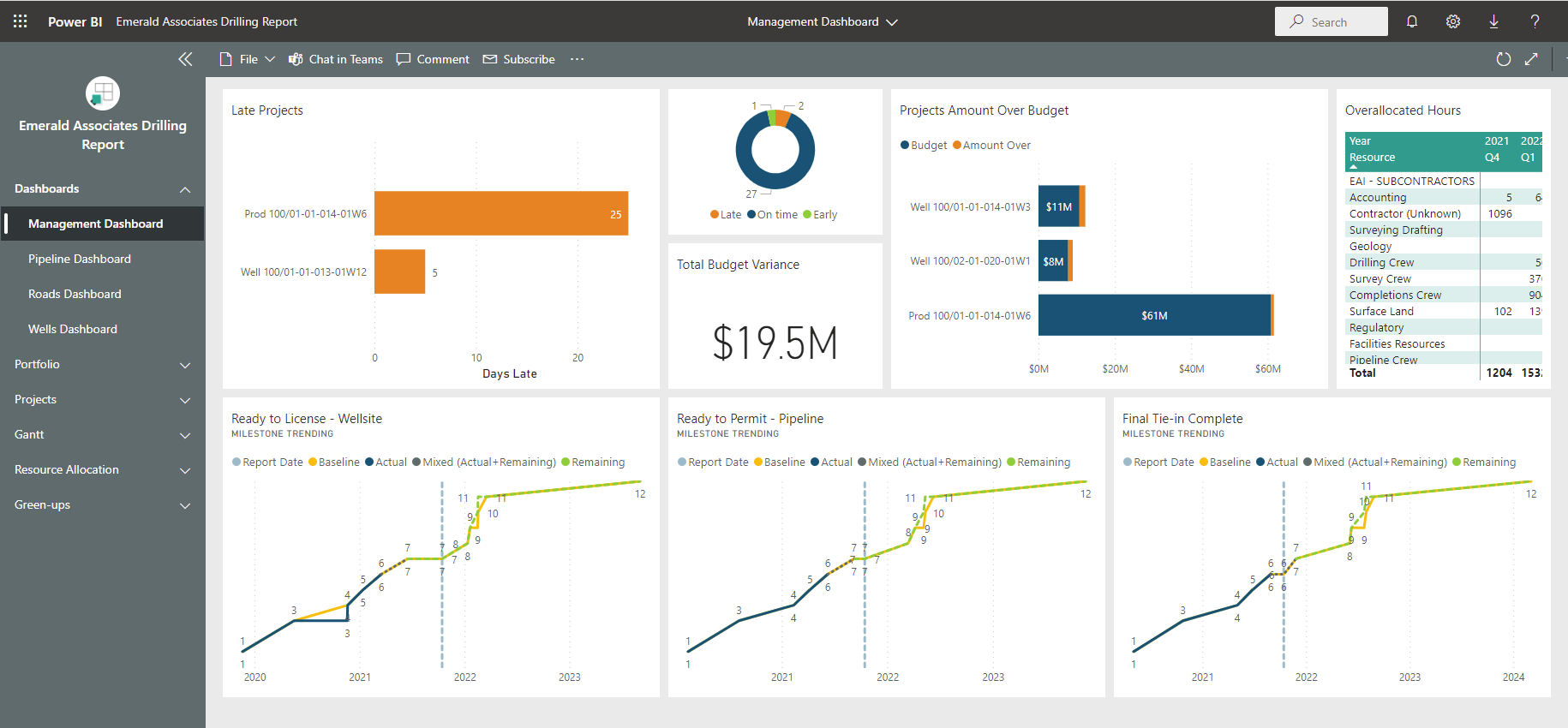Click the Amount Over orange legend swatch
Viewport: 1568px width, 728px height.
pyautogui.click(x=957, y=146)
